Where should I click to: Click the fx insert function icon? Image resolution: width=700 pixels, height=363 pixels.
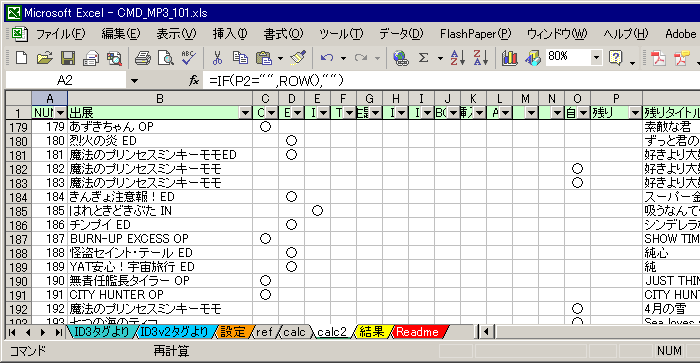pyautogui.click(x=194, y=80)
